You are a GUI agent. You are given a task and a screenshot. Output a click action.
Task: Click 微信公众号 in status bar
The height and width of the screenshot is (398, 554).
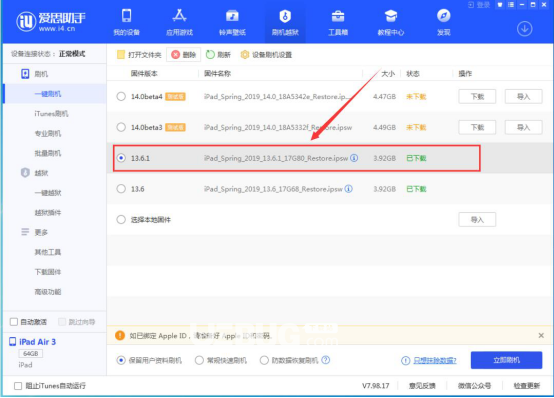[474, 386]
